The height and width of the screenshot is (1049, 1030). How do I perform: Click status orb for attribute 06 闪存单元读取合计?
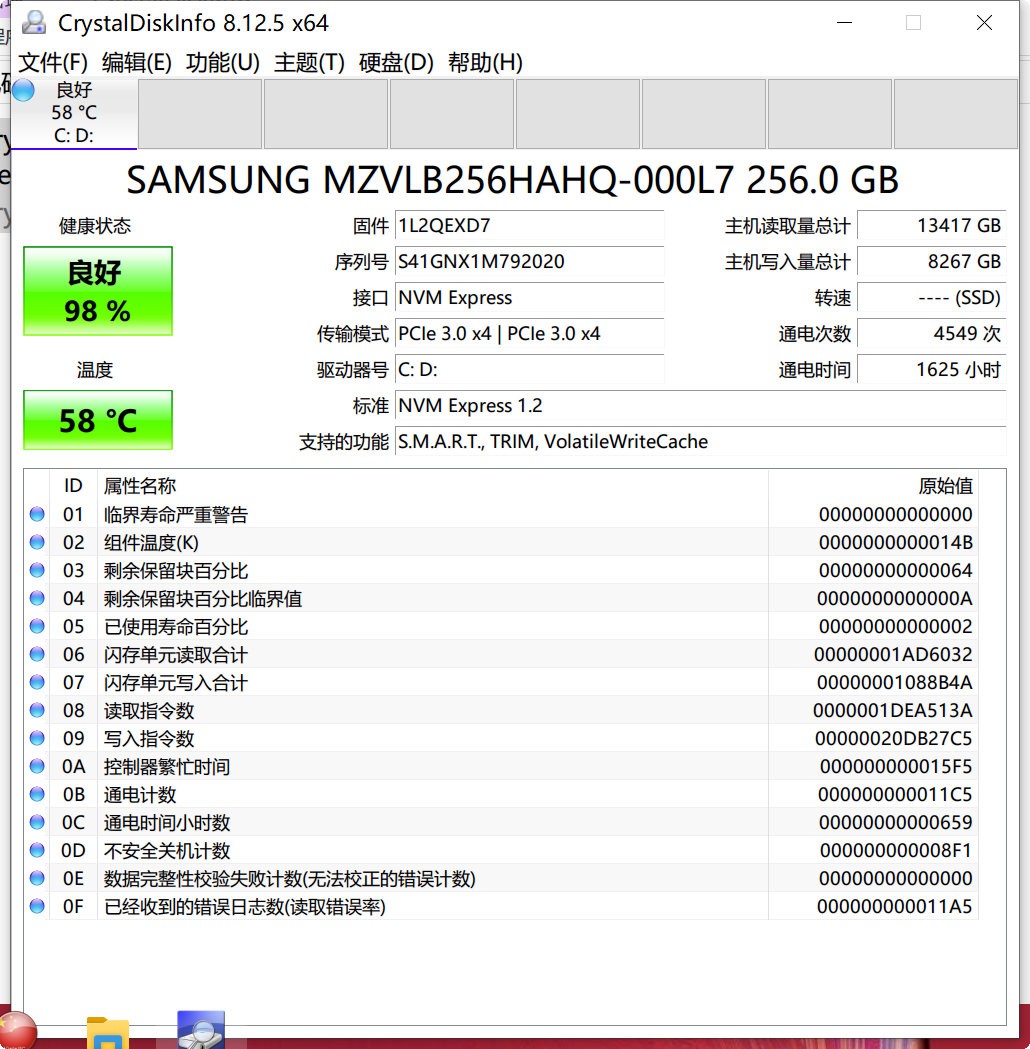coord(37,654)
